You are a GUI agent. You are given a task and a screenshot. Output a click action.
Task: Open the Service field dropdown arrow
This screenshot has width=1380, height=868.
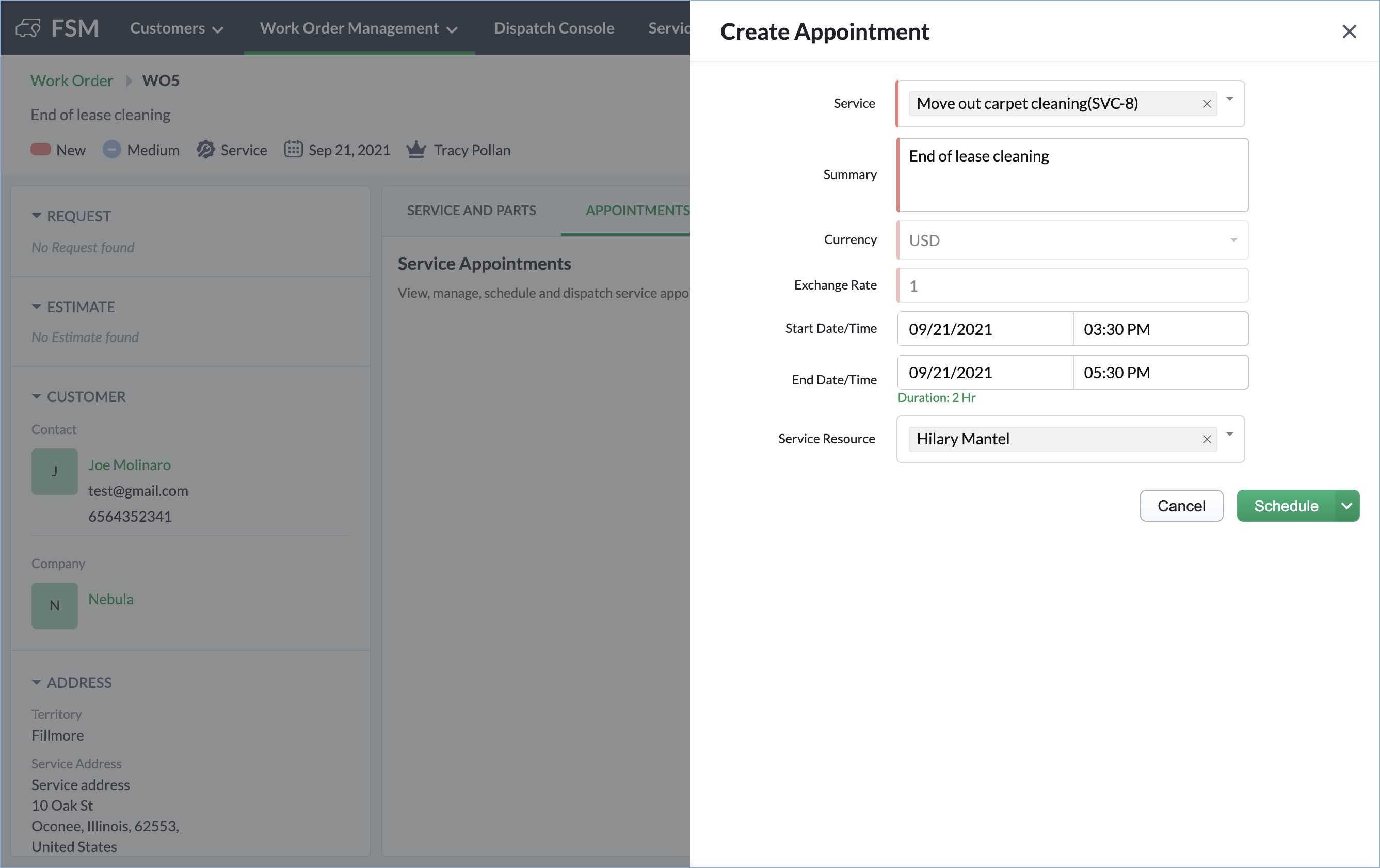click(x=1229, y=99)
